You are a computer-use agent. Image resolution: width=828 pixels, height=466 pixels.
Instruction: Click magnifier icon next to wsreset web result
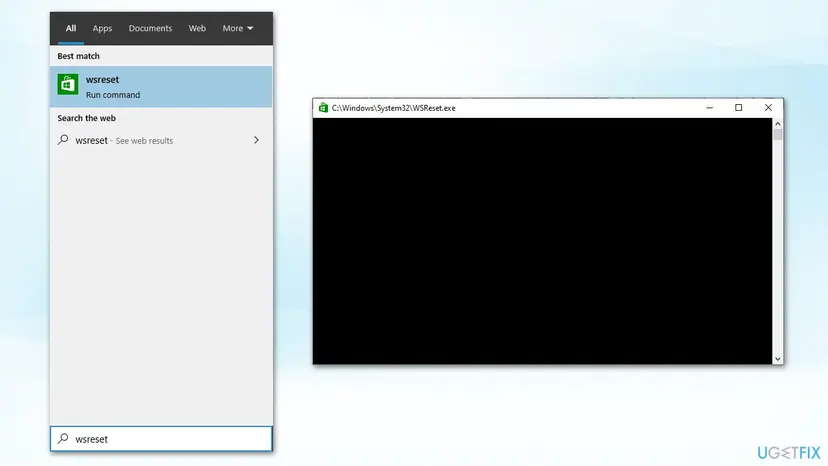tap(63, 140)
